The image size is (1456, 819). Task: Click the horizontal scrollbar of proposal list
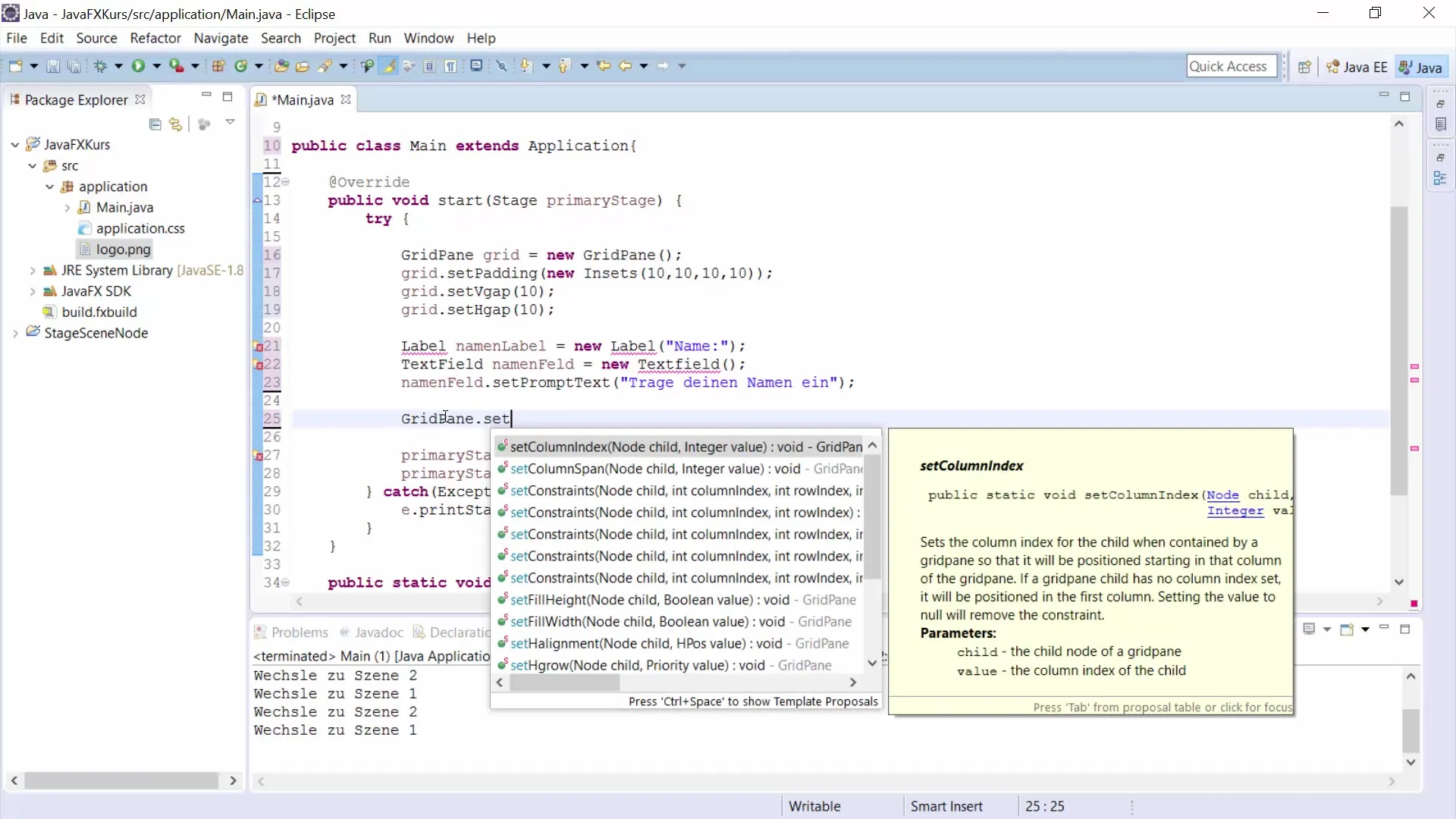pyautogui.click(x=564, y=682)
